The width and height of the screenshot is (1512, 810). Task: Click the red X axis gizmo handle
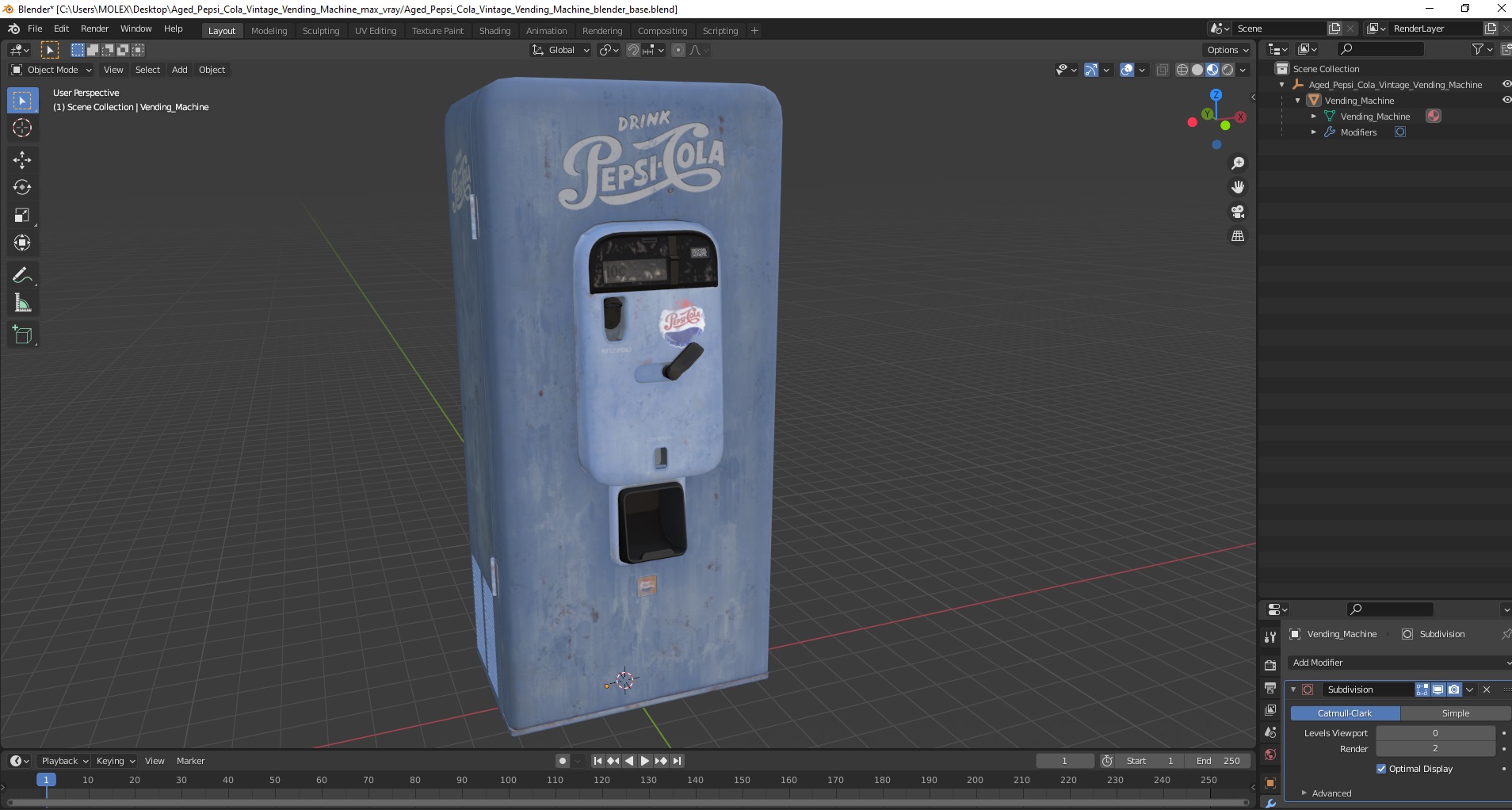(1241, 117)
